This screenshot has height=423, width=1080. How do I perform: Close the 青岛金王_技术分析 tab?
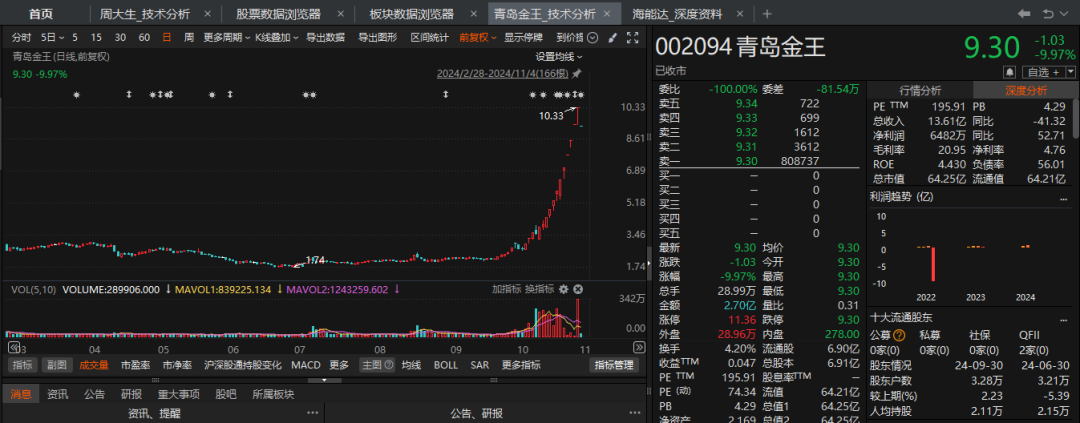[x=607, y=14]
